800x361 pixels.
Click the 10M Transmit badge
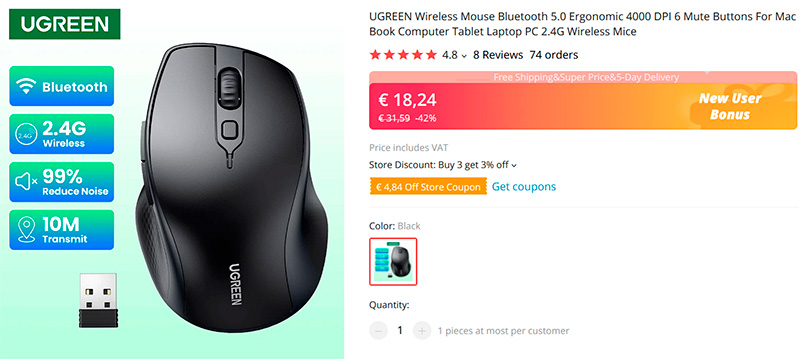click(61, 230)
